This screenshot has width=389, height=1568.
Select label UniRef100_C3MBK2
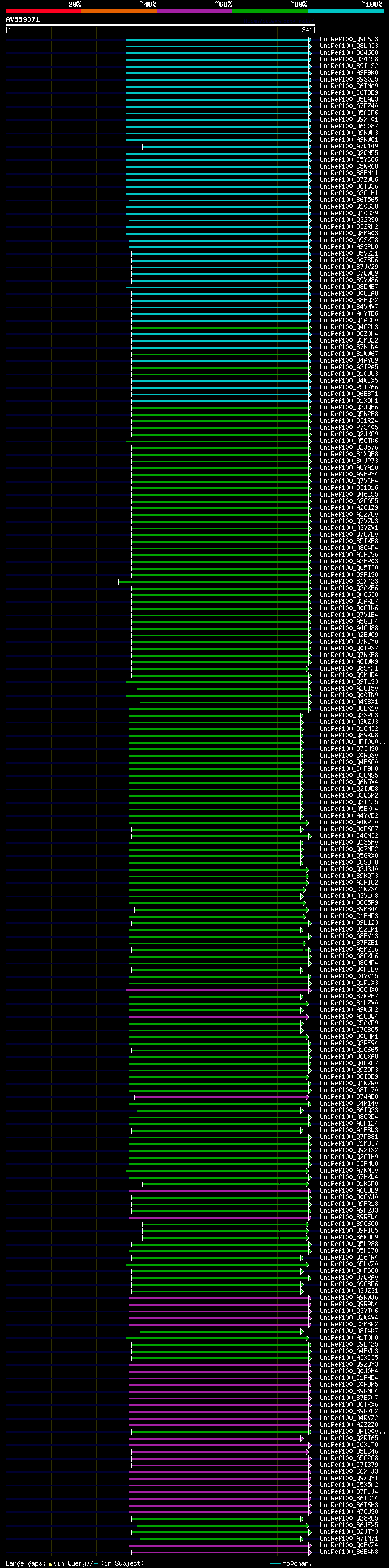point(349,1325)
